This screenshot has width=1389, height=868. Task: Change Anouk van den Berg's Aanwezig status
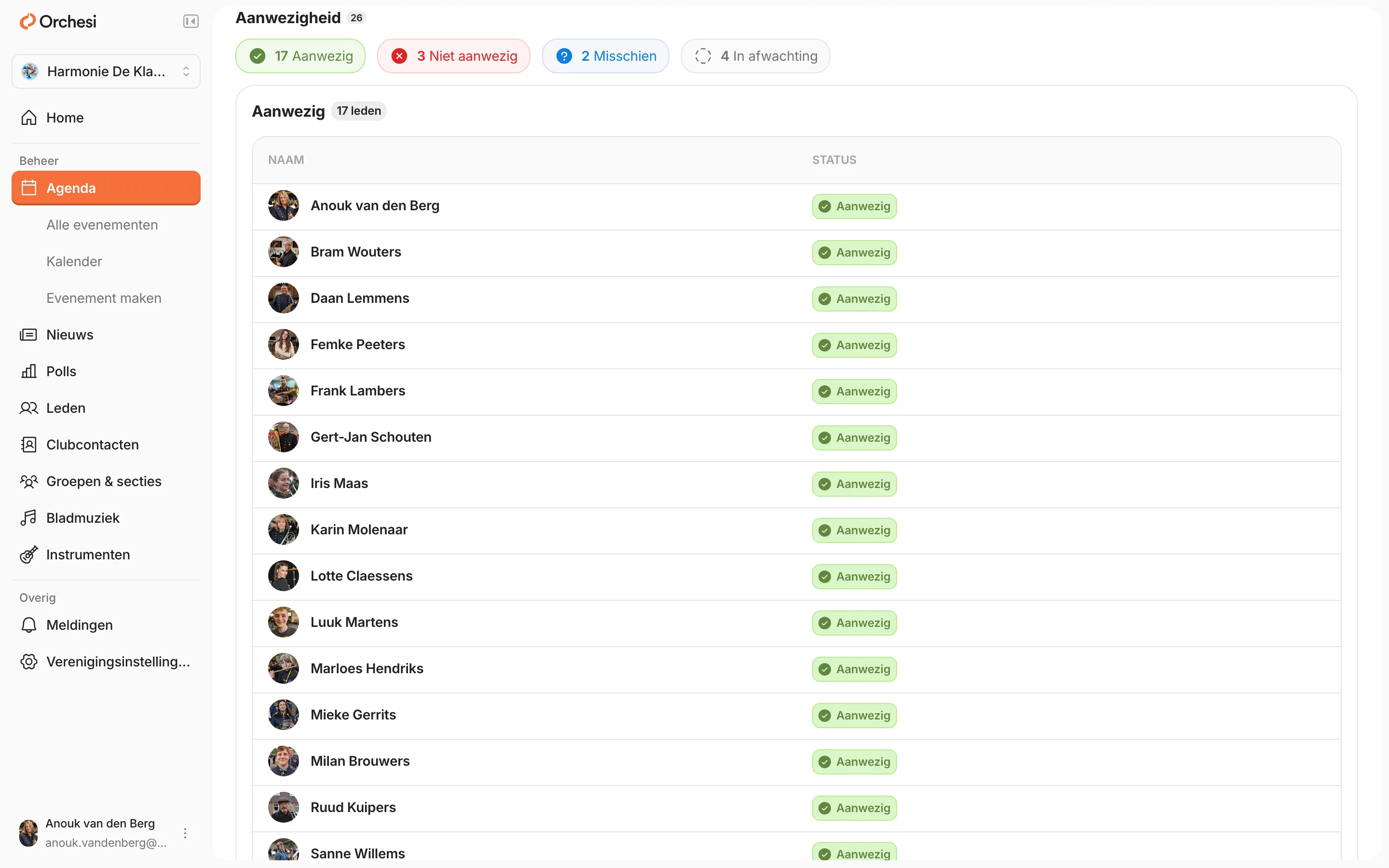coord(854,206)
